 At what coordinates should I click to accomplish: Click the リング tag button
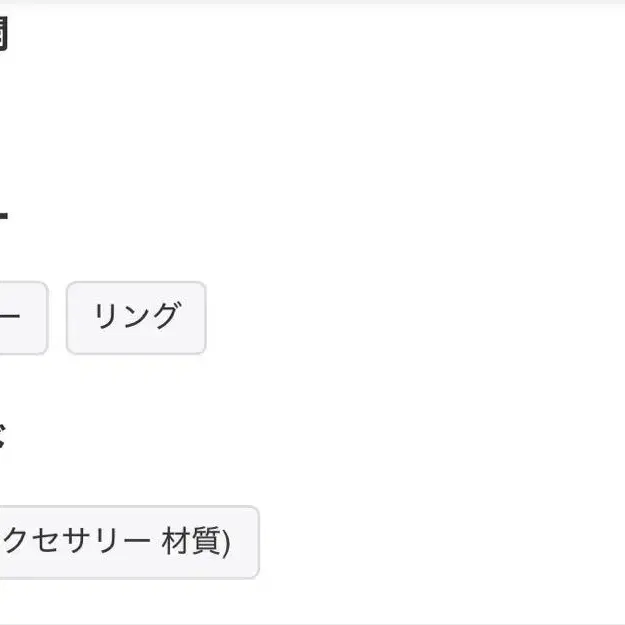pos(136,317)
